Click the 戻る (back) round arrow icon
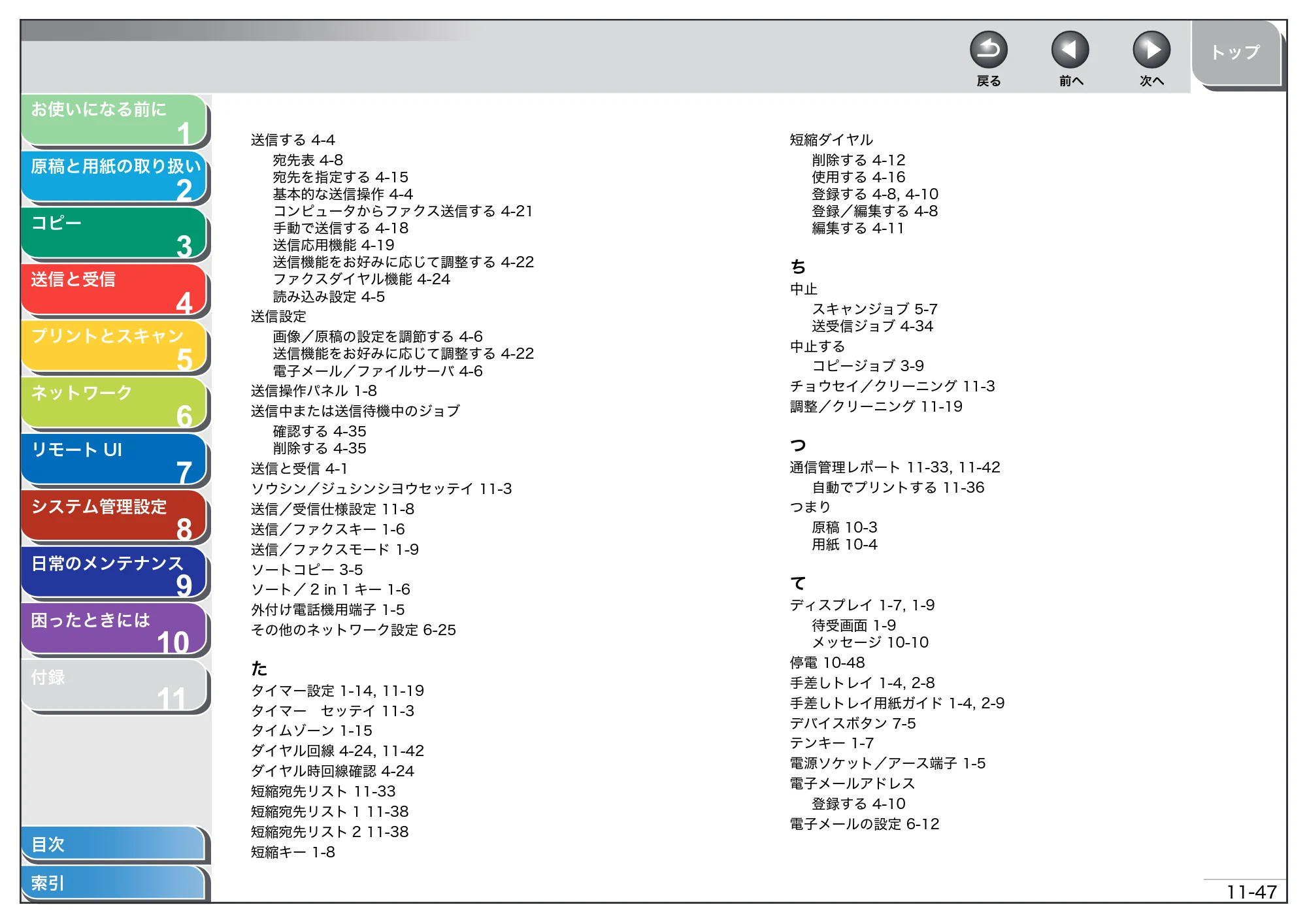The height and width of the screenshot is (924, 1307). pos(988,50)
